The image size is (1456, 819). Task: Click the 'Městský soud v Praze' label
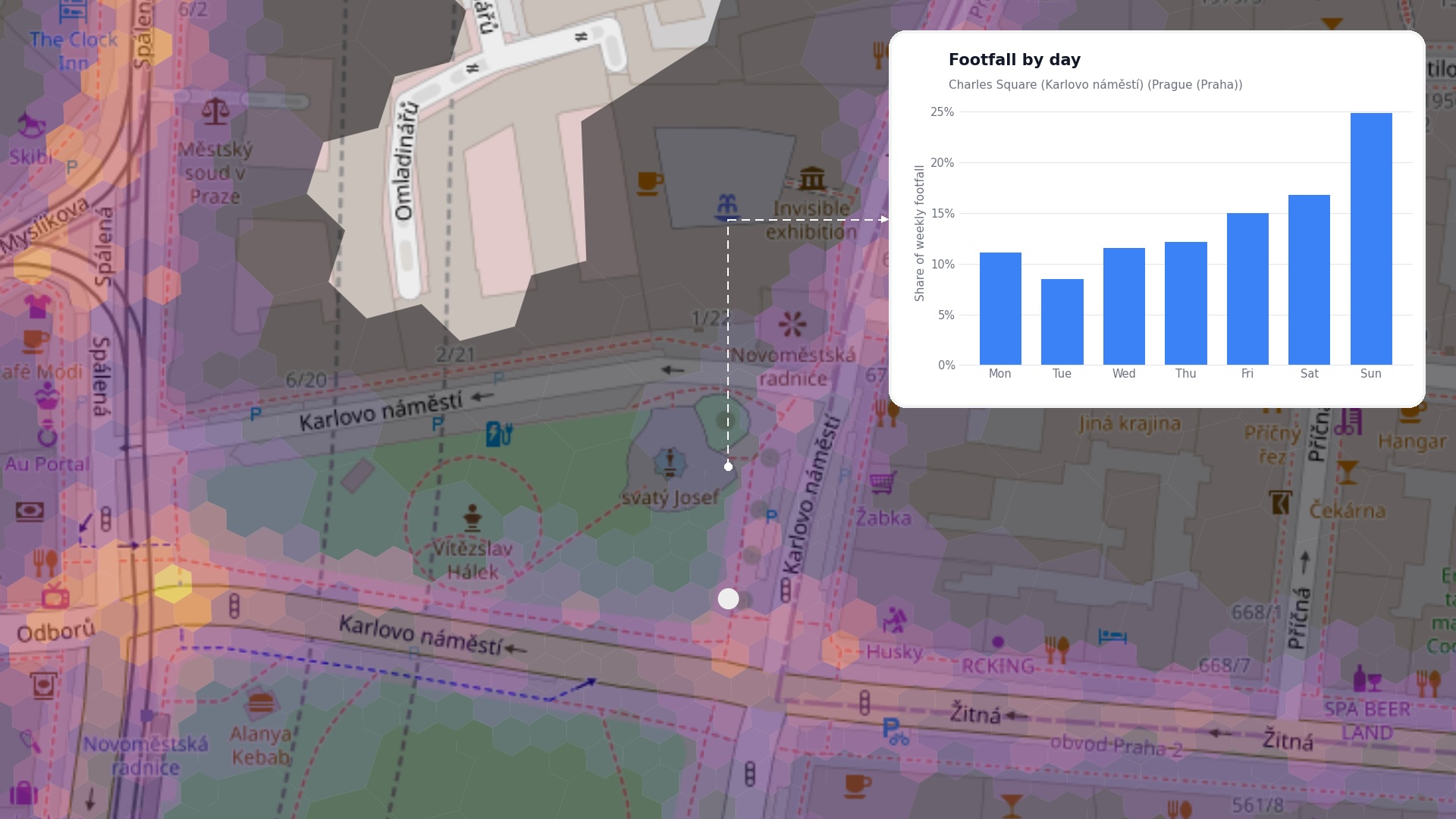click(215, 173)
